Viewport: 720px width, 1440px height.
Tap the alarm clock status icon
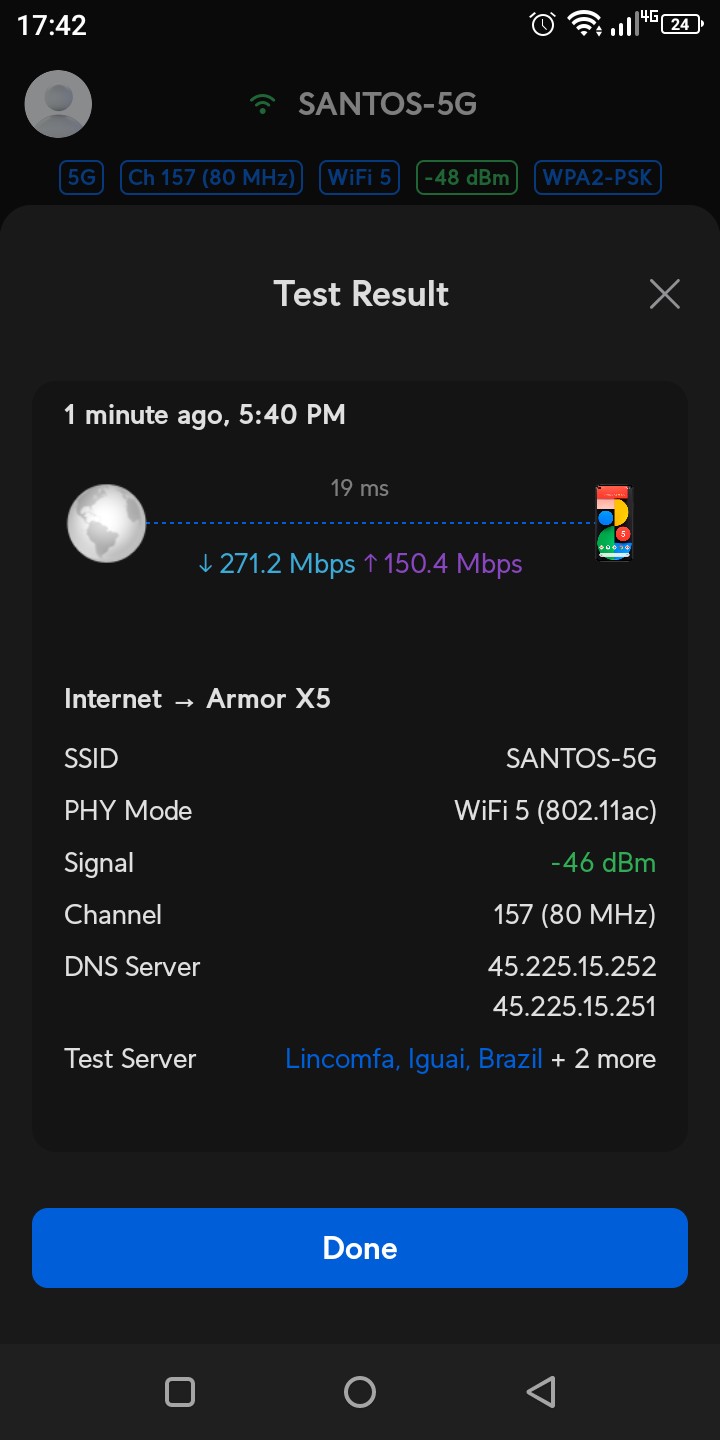pyautogui.click(x=543, y=24)
